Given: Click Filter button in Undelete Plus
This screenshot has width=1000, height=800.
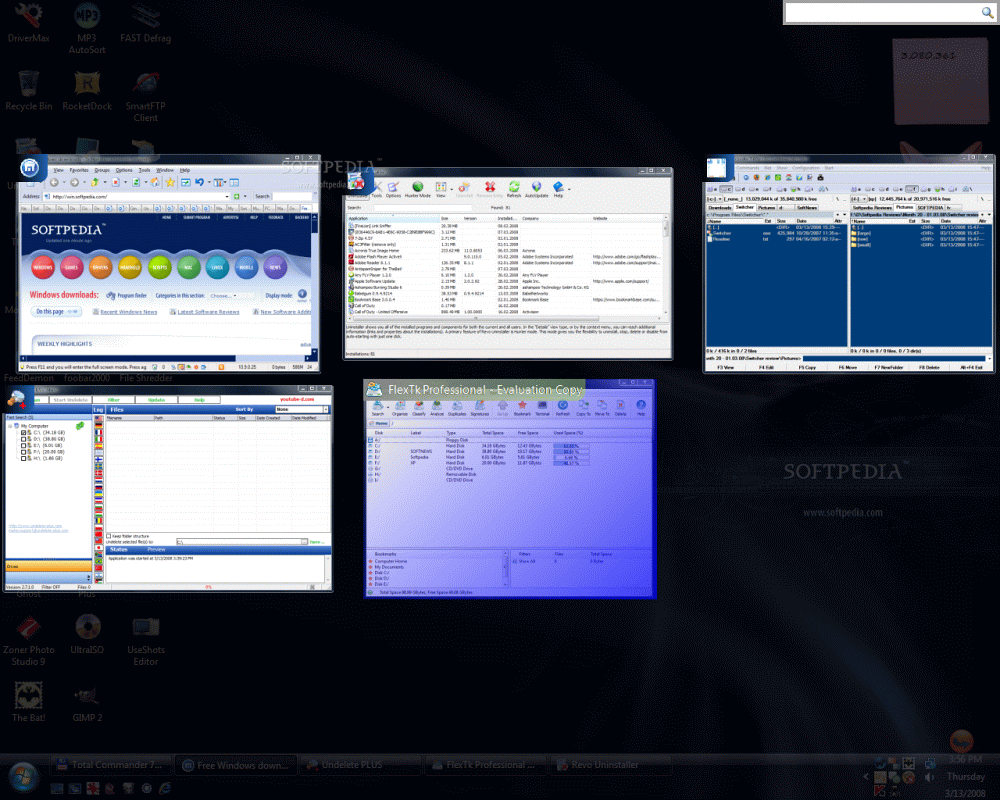Looking at the screenshot, I should [114, 400].
